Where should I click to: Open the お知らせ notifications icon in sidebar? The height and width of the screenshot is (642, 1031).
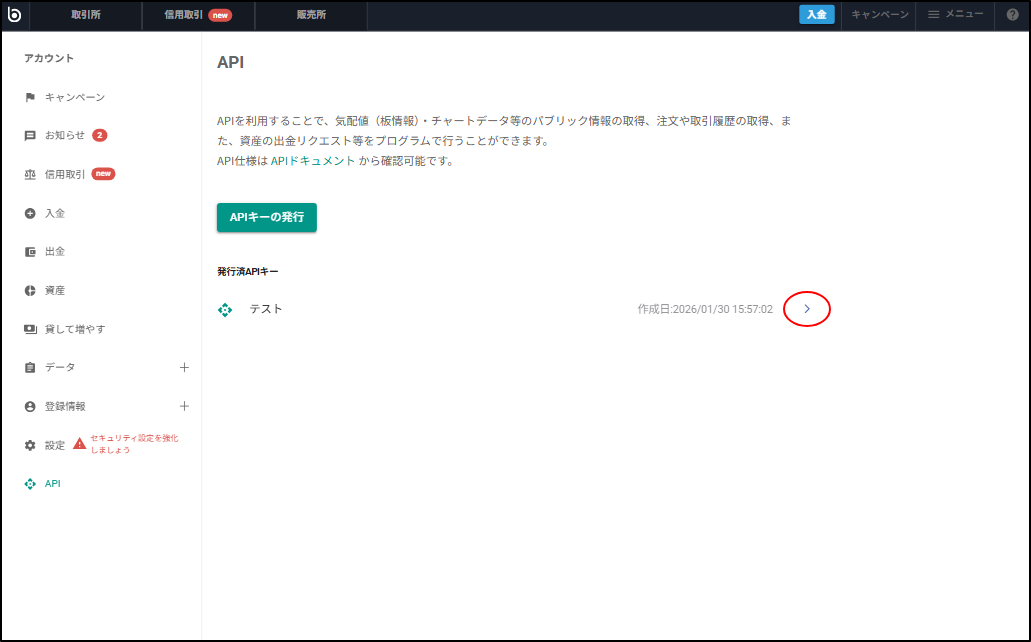30,135
